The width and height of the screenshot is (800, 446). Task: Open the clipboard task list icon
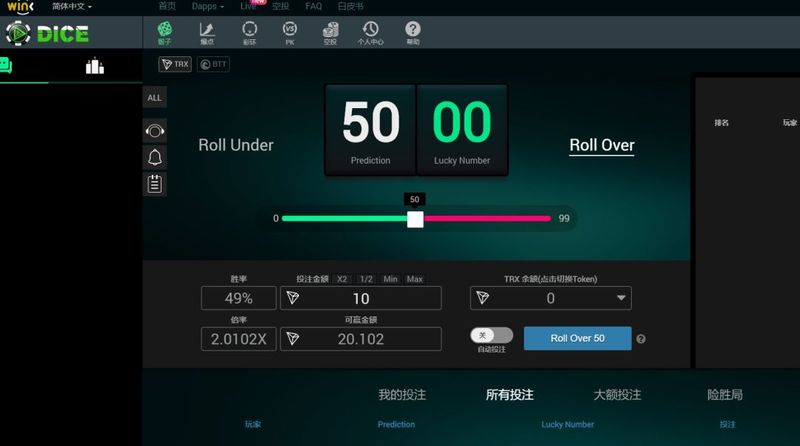(x=155, y=184)
